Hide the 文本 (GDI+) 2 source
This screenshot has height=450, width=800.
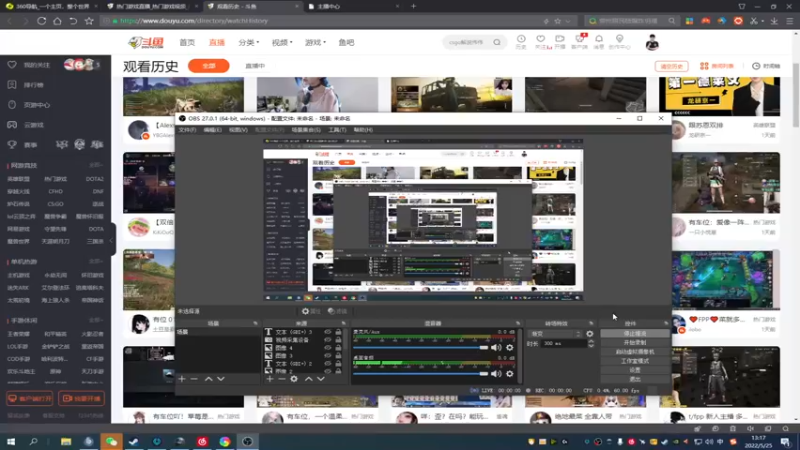pyautogui.click(x=328, y=363)
